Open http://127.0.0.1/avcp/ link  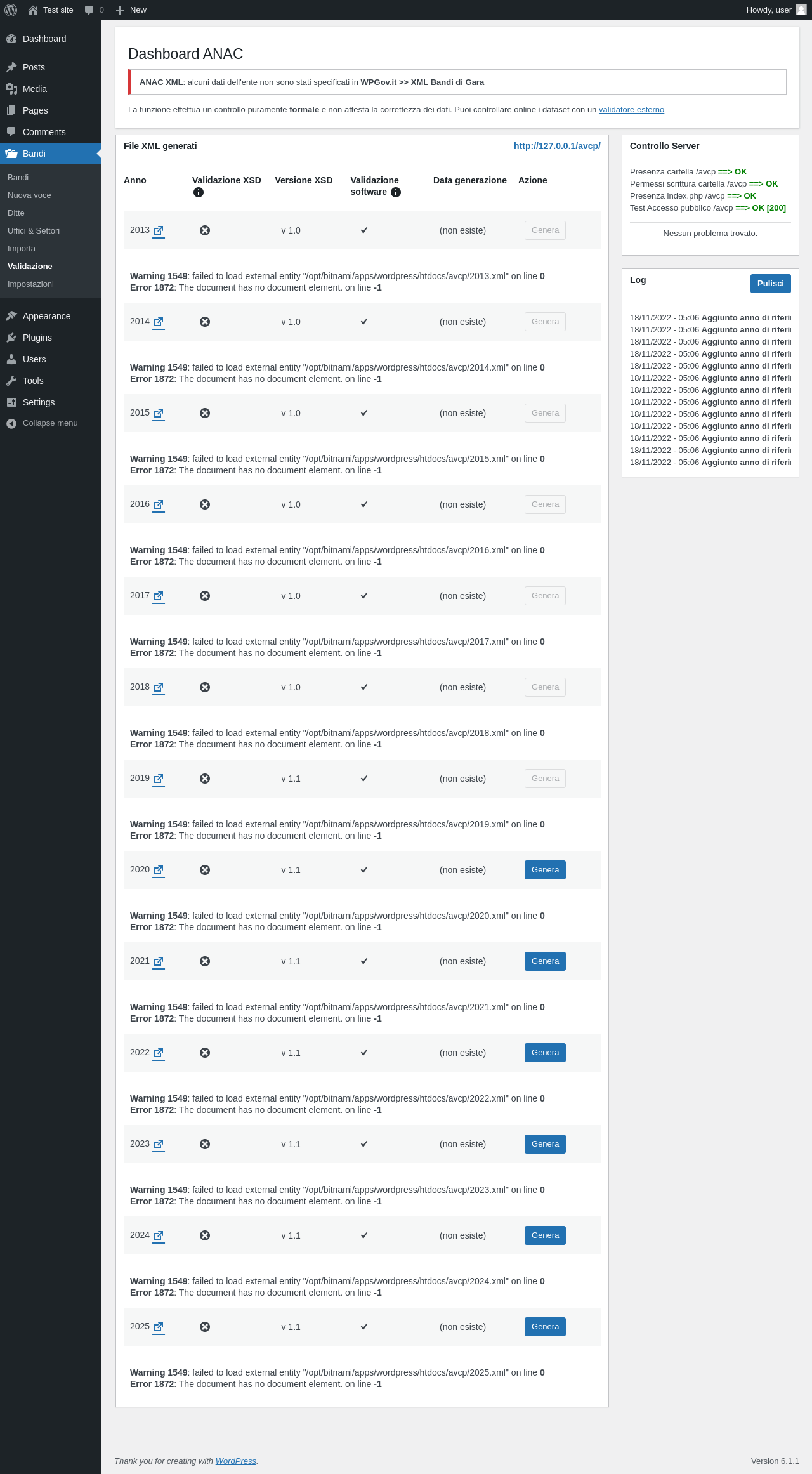point(557,146)
